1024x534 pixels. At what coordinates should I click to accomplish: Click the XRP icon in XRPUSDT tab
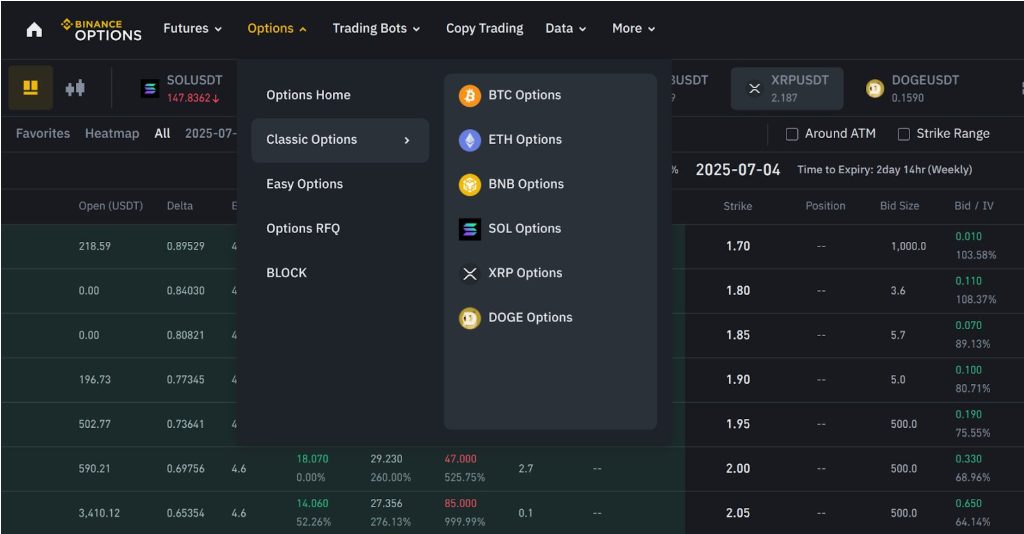pos(754,88)
